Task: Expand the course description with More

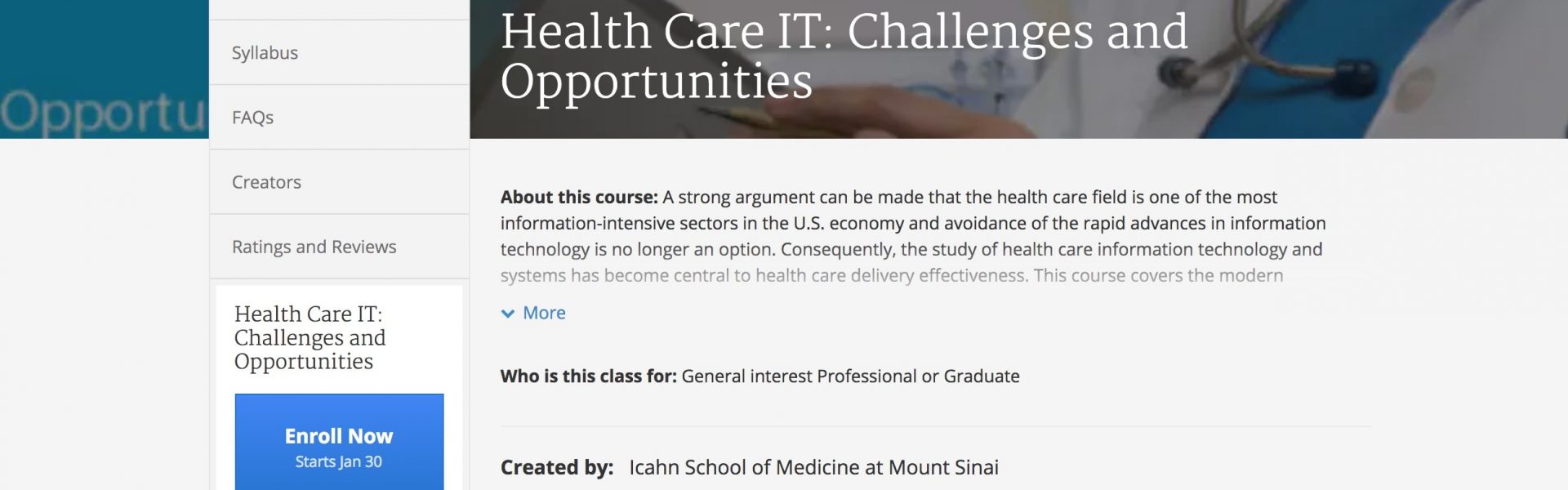Action: 544,313
